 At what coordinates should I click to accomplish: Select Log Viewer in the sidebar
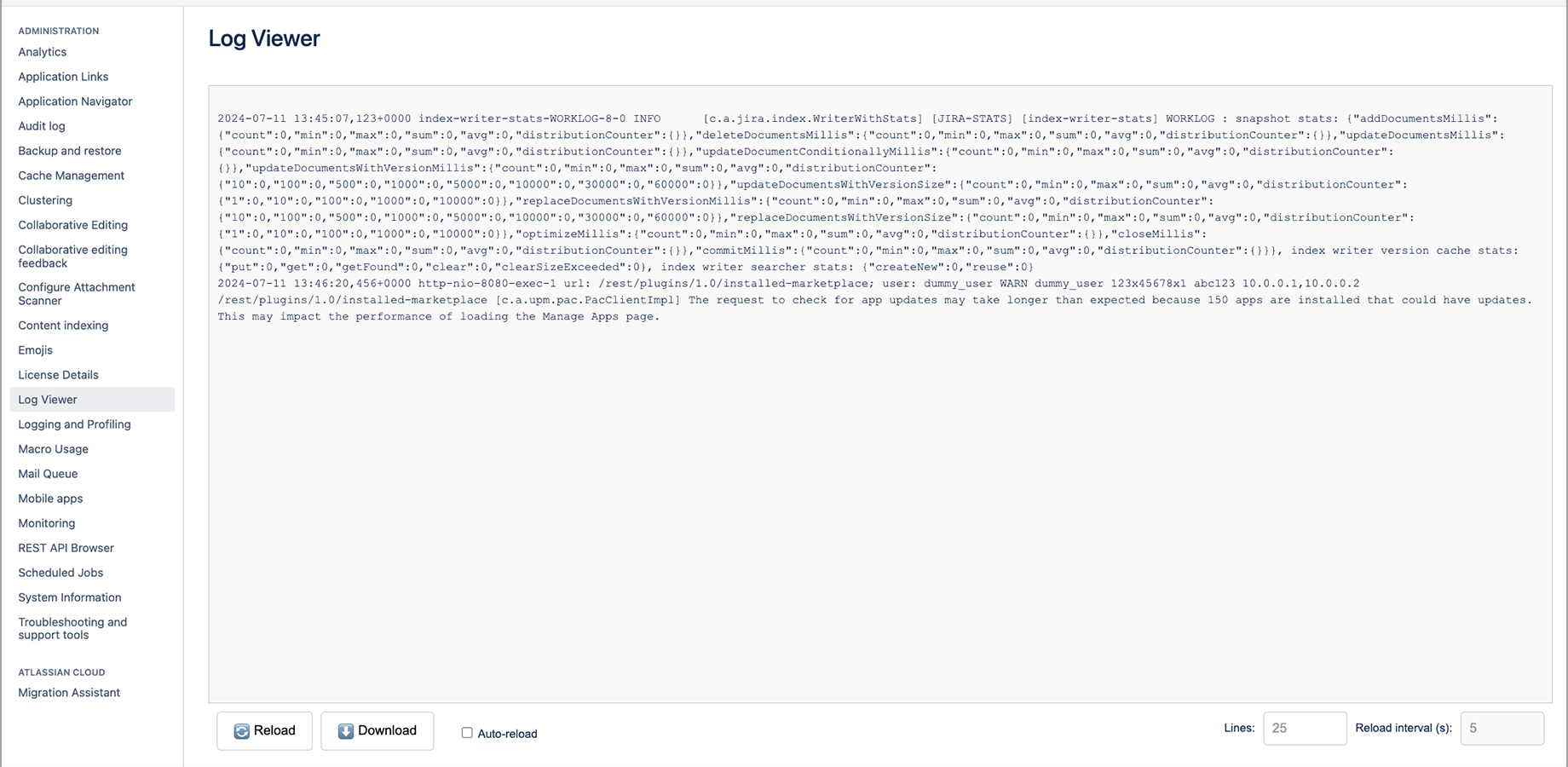pyautogui.click(x=92, y=400)
